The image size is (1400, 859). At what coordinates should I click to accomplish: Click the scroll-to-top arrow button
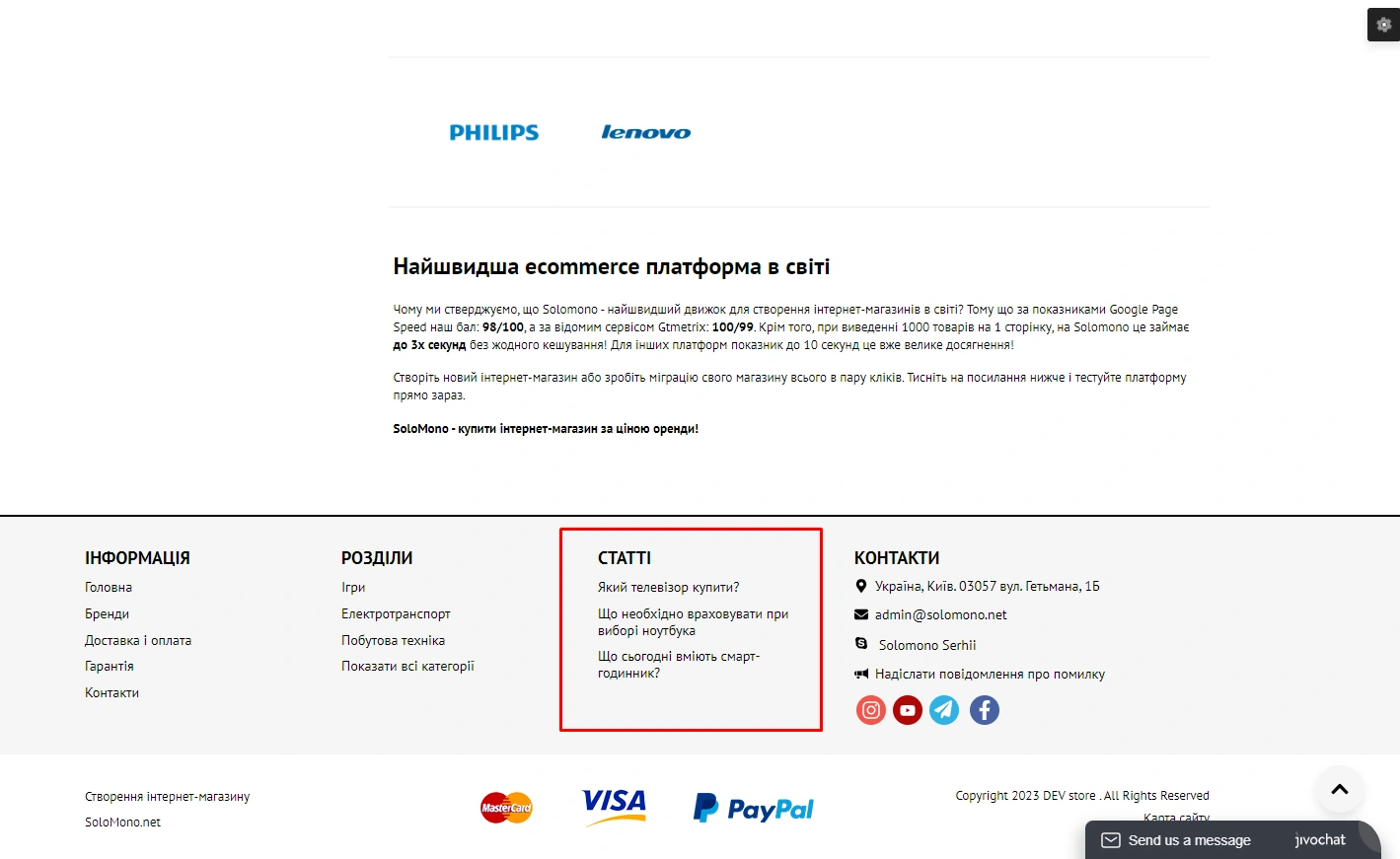coord(1340,789)
